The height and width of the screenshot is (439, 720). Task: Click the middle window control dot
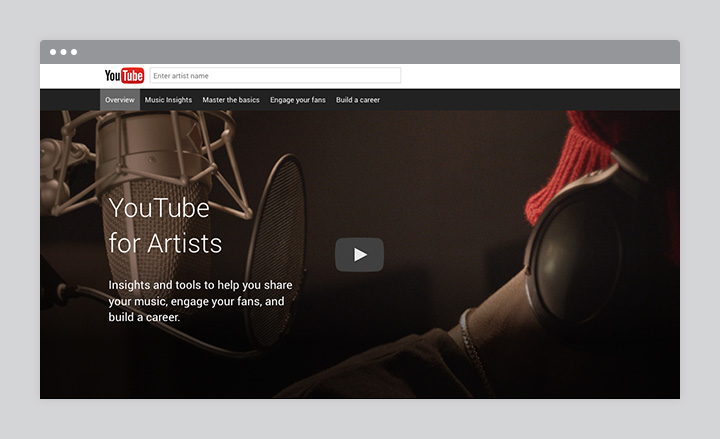pyautogui.click(x=63, y=52)
